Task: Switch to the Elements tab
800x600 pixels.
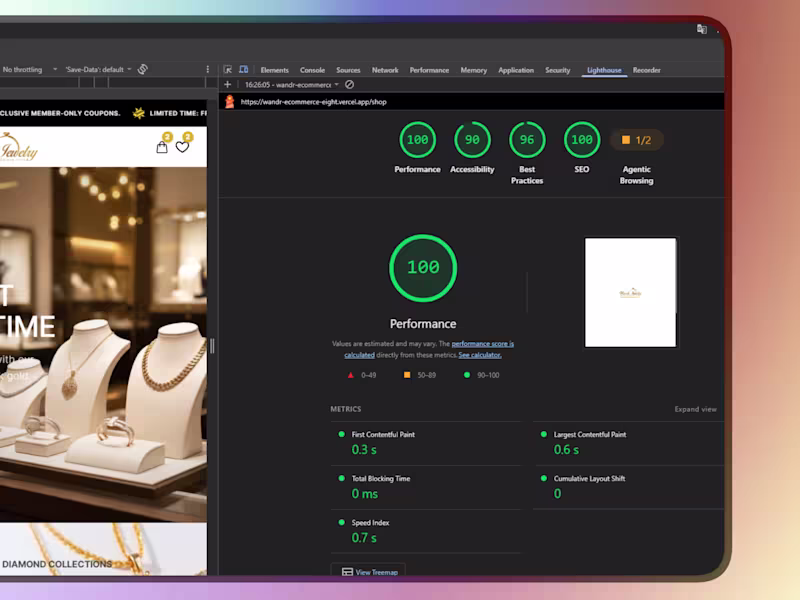Action: (274, 70)
